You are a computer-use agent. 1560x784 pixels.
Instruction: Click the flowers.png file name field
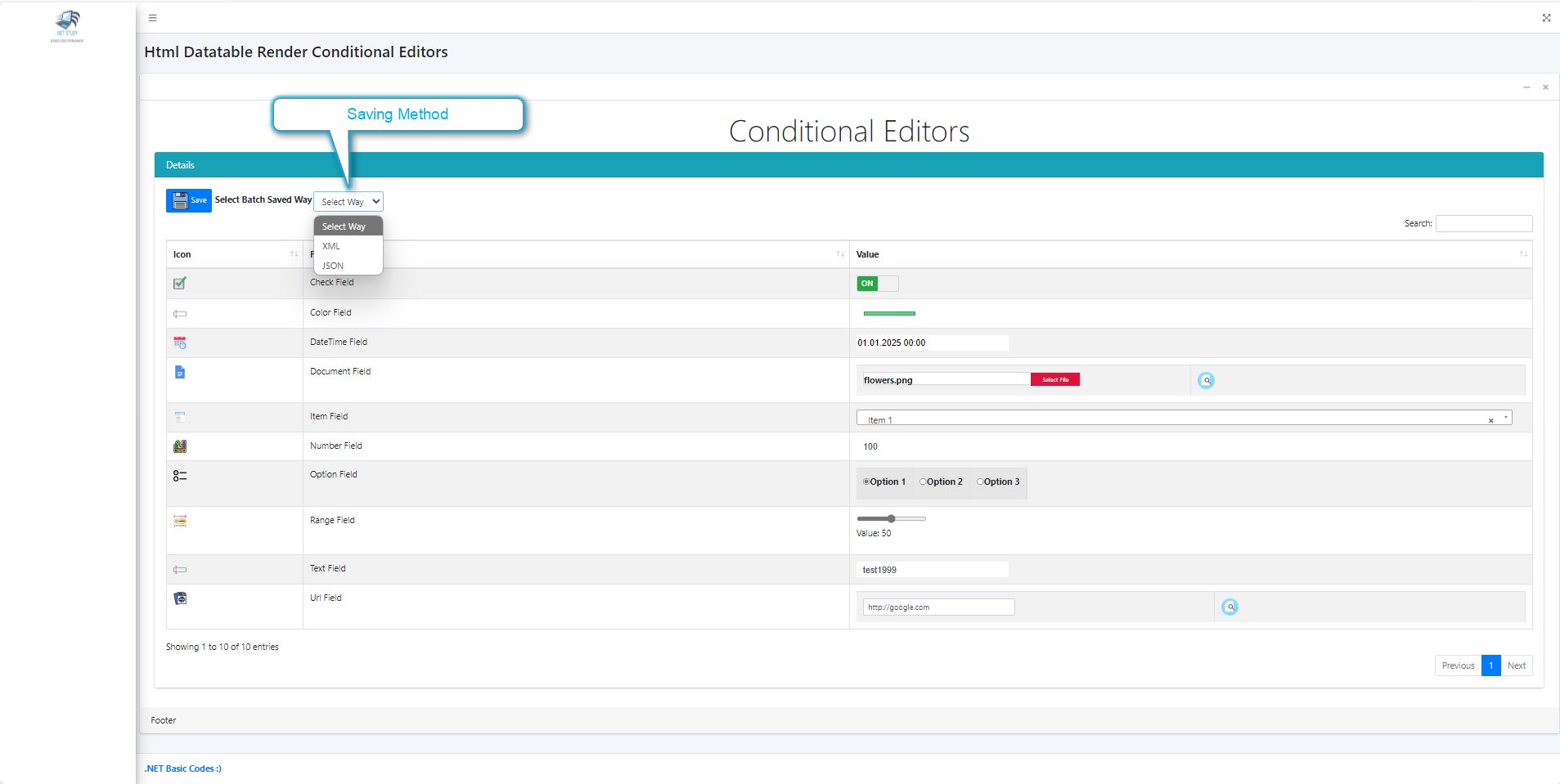[x=946, y=379]
